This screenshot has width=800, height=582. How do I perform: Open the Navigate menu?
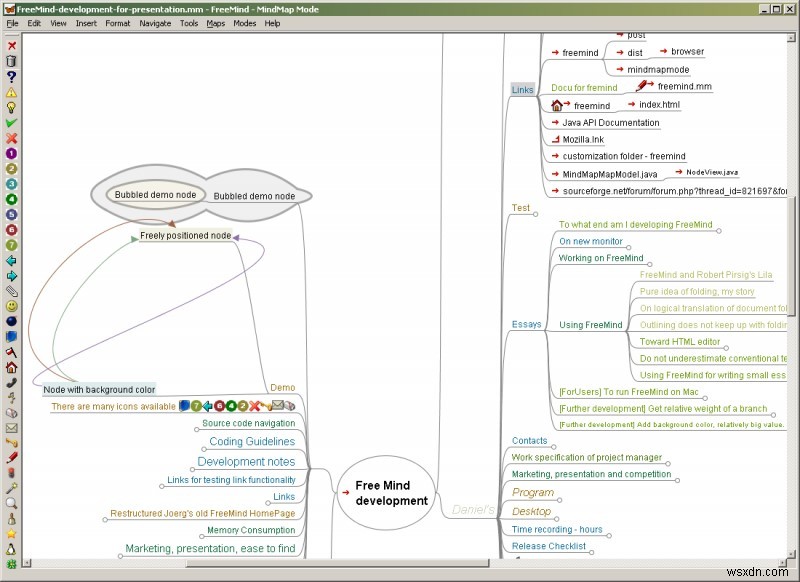pos(155,23)
